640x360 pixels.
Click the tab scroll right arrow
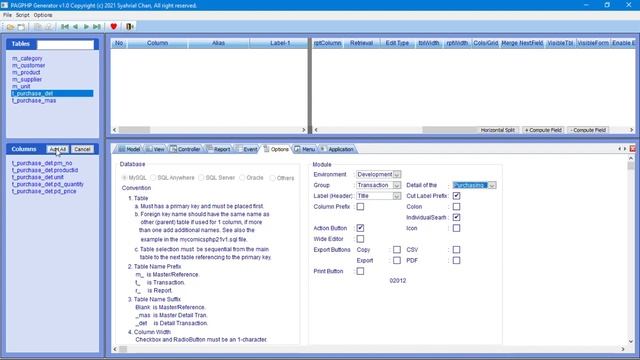point(625,149)
